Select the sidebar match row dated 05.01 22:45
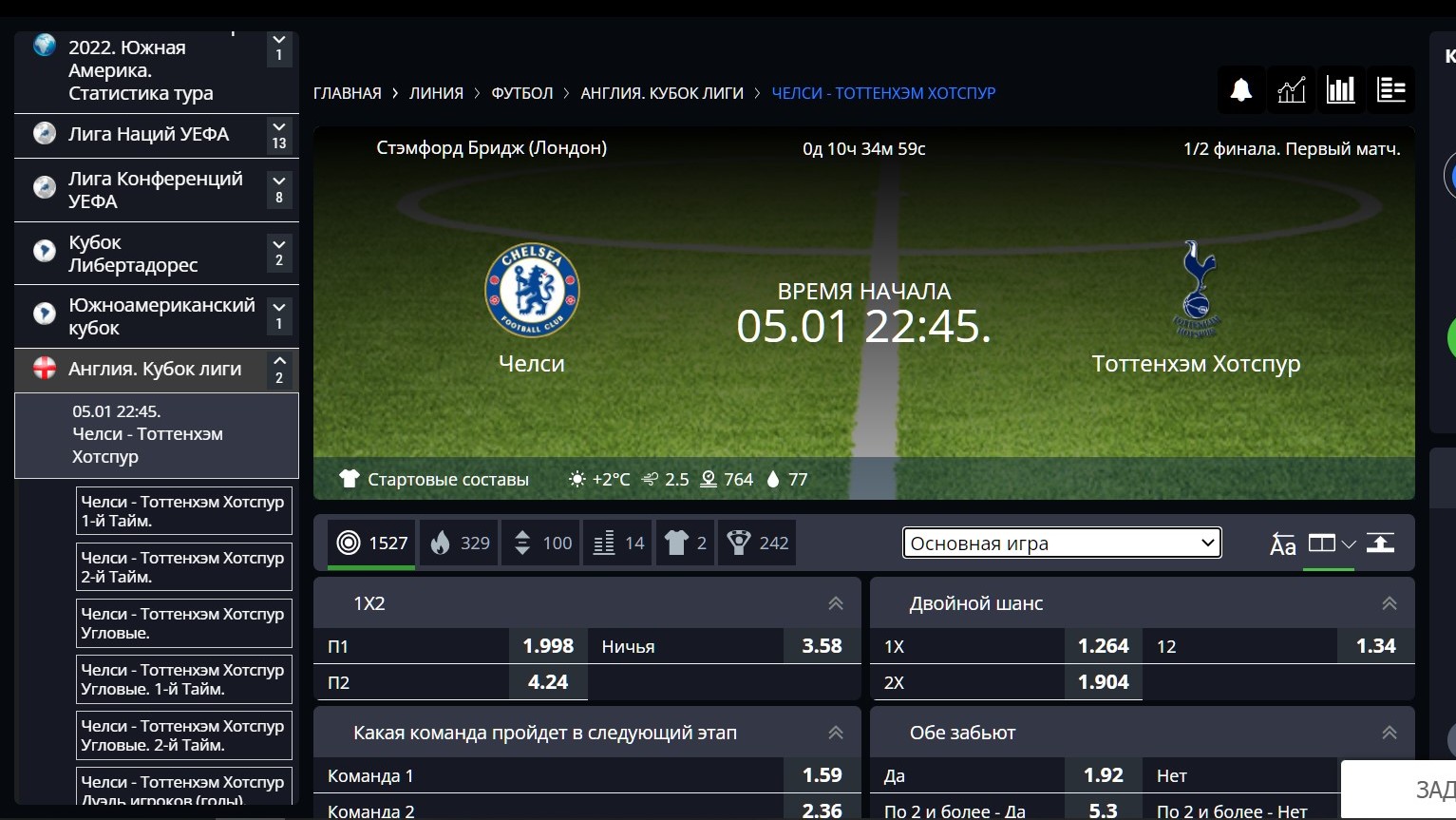Image resolution: width=1456 pixels, height=820 pixels. coord(157,435)
